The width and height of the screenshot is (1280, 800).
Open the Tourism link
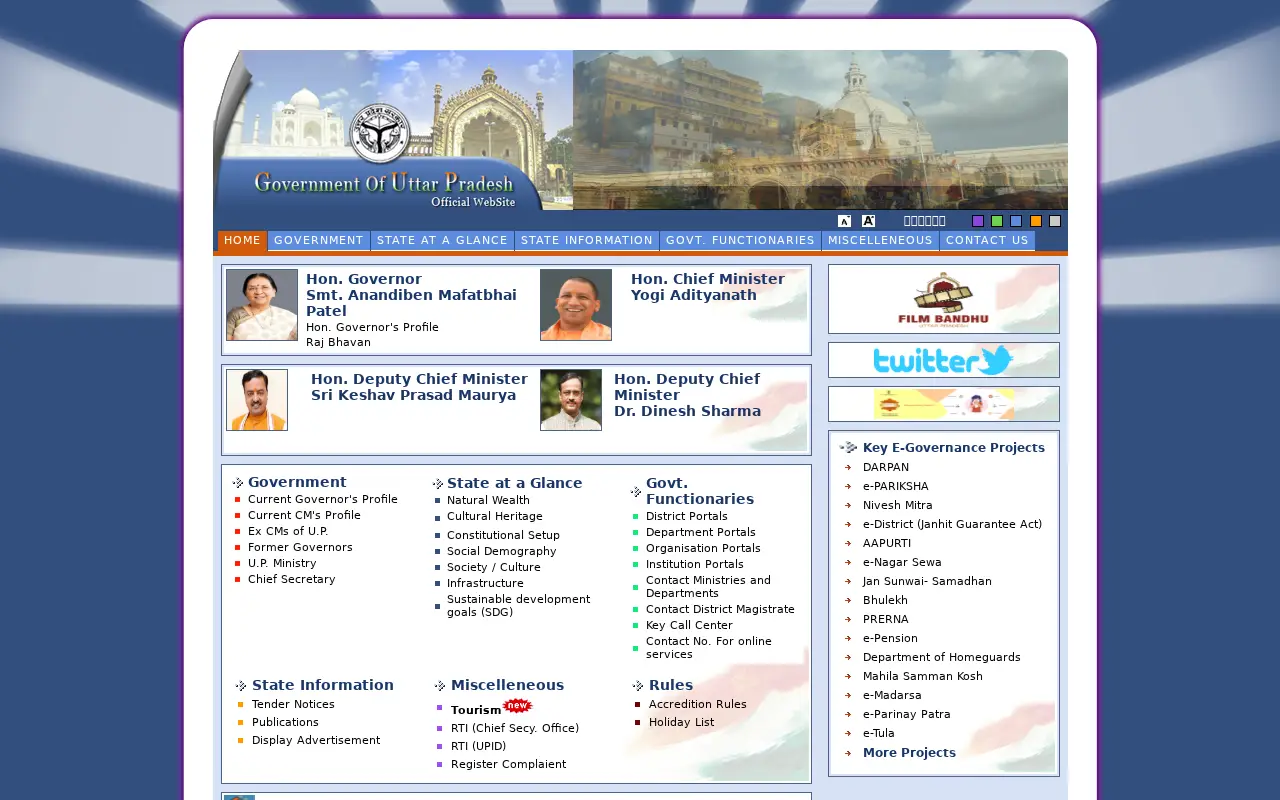pos(476,711)
